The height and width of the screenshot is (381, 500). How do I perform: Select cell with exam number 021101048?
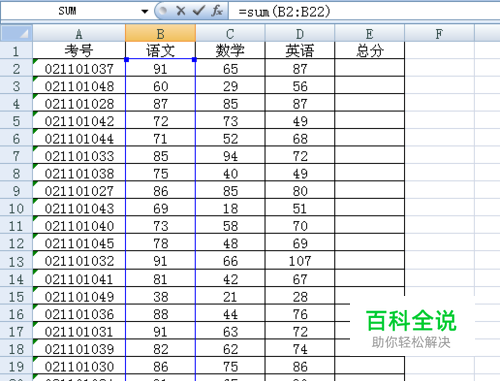(x=79, y=86)
